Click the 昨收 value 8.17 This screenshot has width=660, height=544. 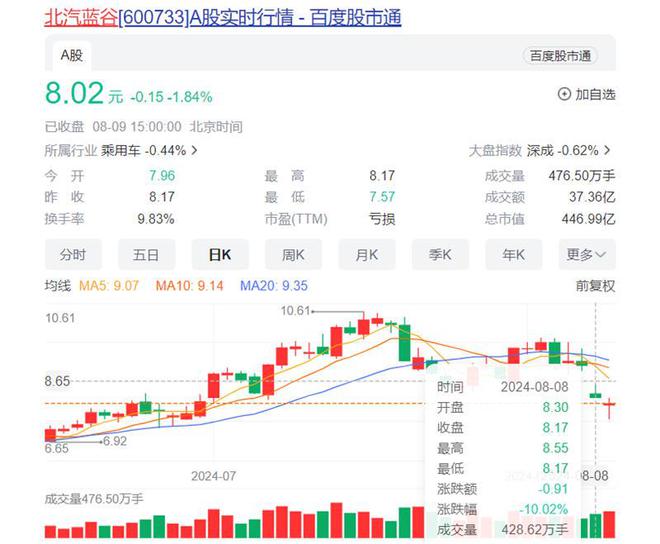(162, 197)
